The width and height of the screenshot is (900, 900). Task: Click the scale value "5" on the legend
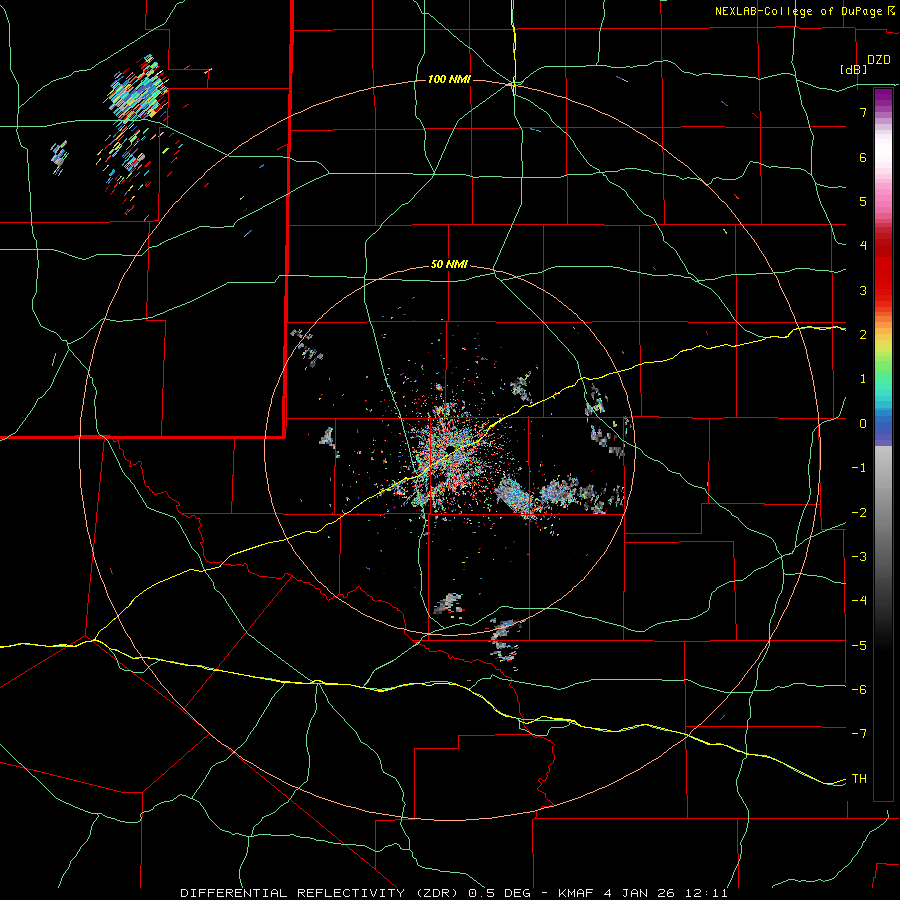[x=863, y=201]
